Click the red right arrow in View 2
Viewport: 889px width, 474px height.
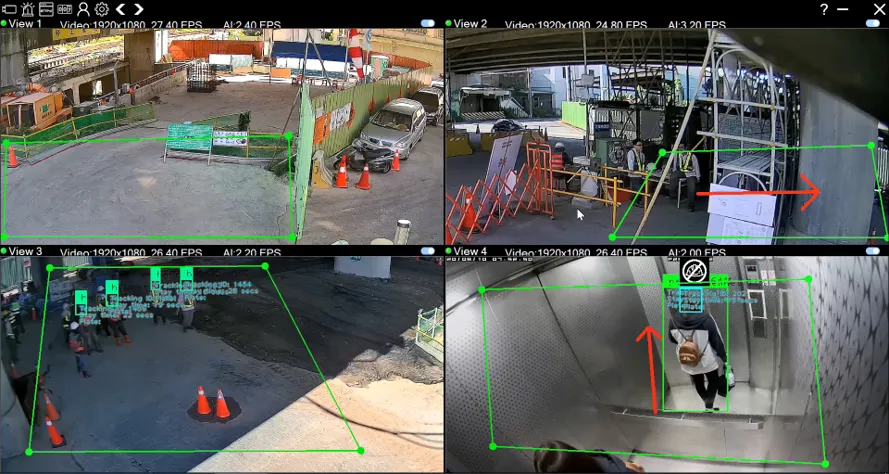point(758,192)
